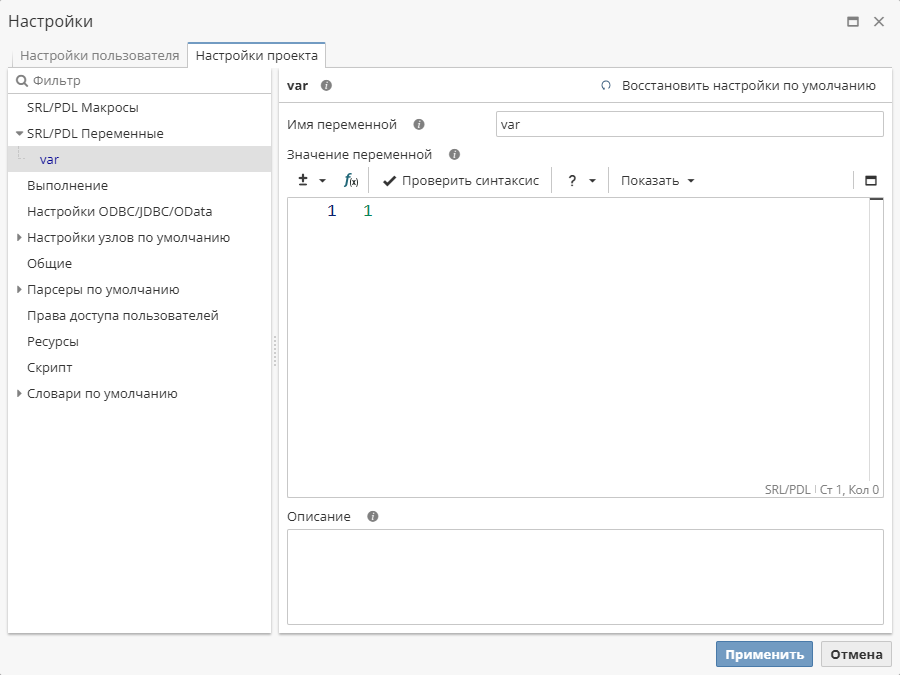Viewport: 900px width, 675px height.
Task: Click info icon beside Имя переменной
Action: (419, 125)
